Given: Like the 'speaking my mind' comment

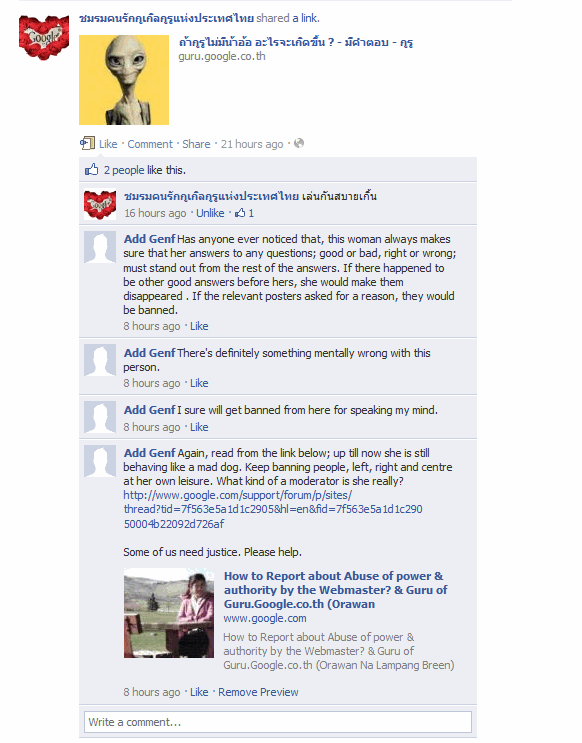Looking at the screenshot, I should pos(199,427).
